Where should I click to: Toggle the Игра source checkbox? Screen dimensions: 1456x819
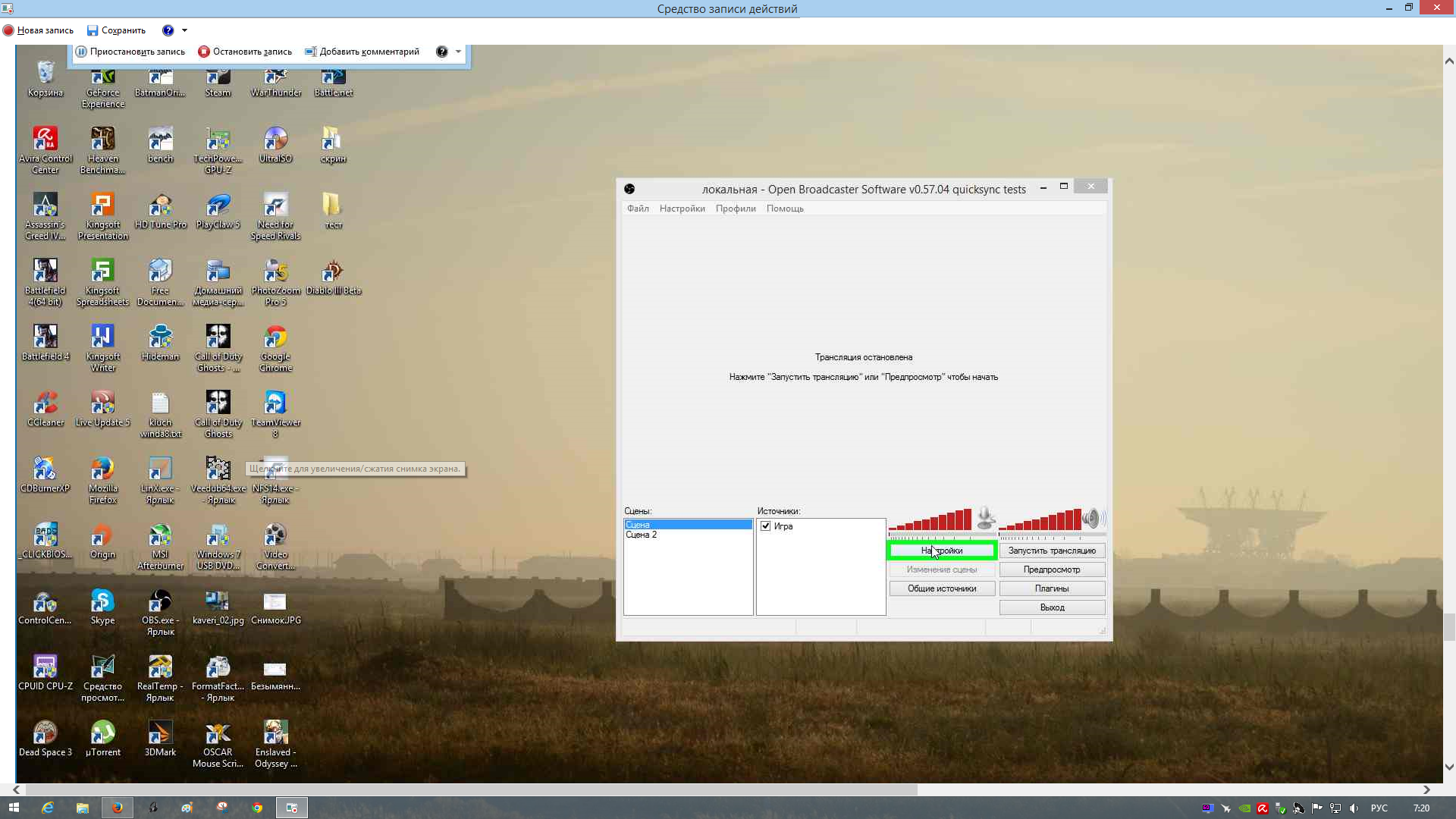[x=766, y=526]
